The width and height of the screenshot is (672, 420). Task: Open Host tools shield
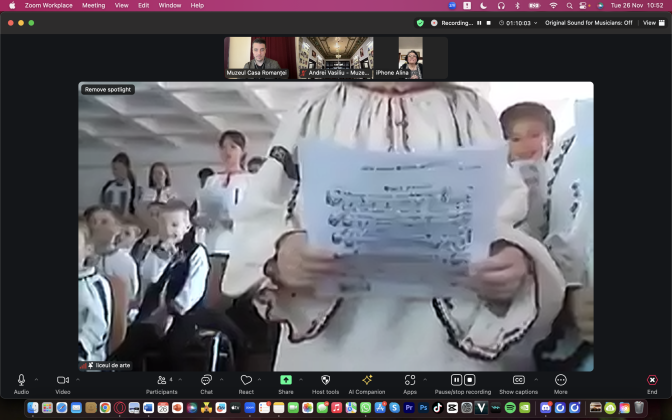(x=325, y=381)
